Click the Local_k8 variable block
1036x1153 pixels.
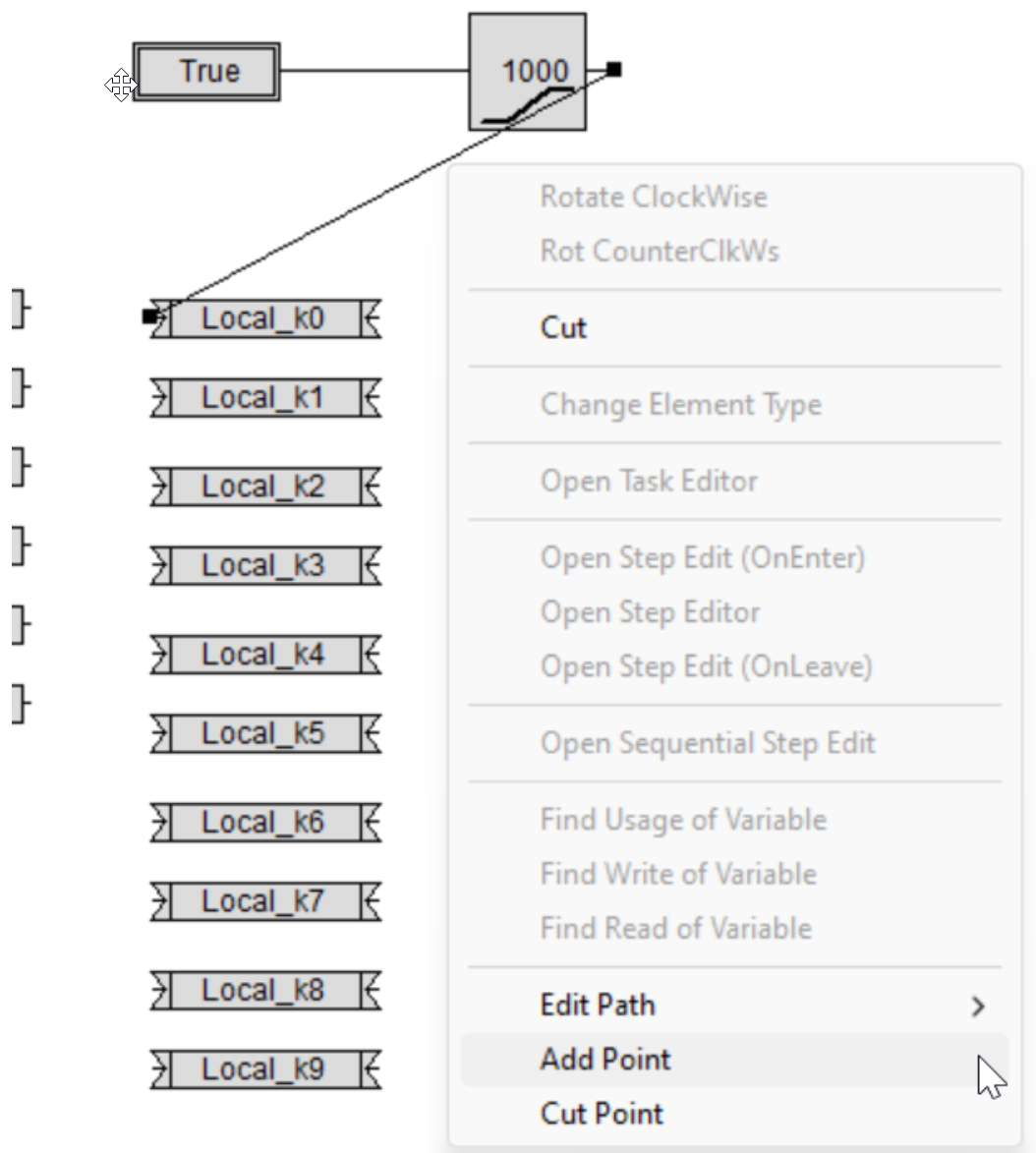click(x=265, y=989)
